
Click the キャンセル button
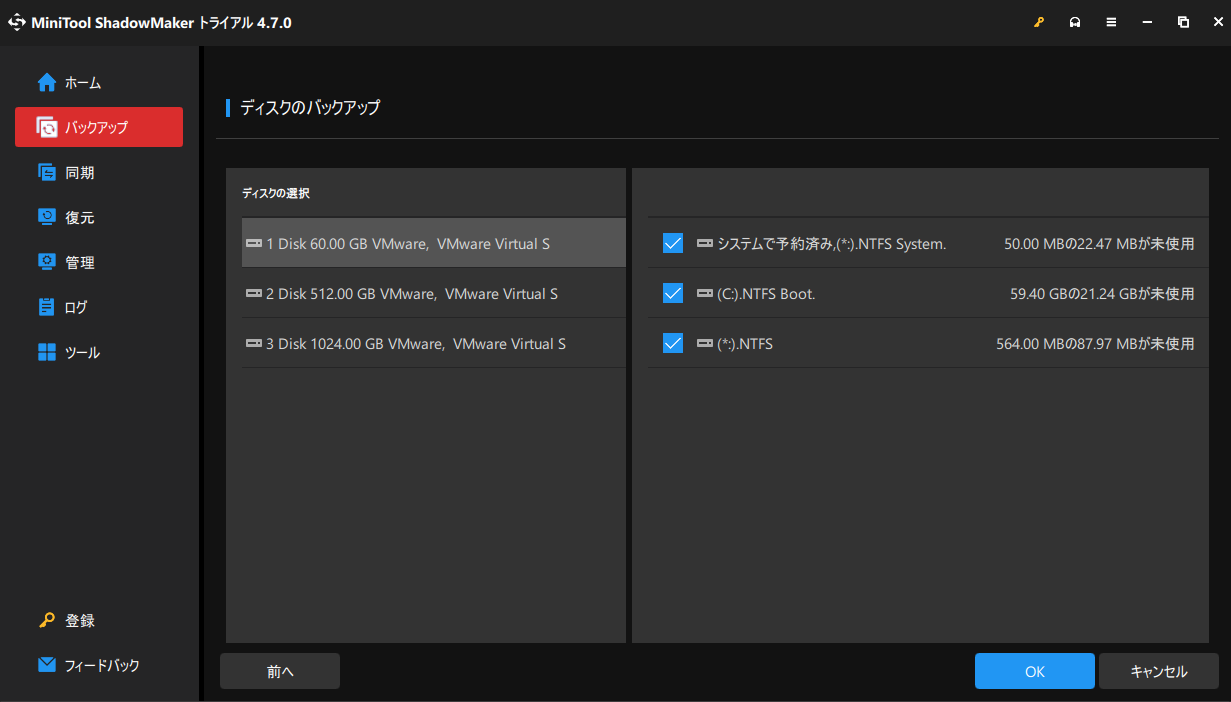click(x=1159, y=671)
